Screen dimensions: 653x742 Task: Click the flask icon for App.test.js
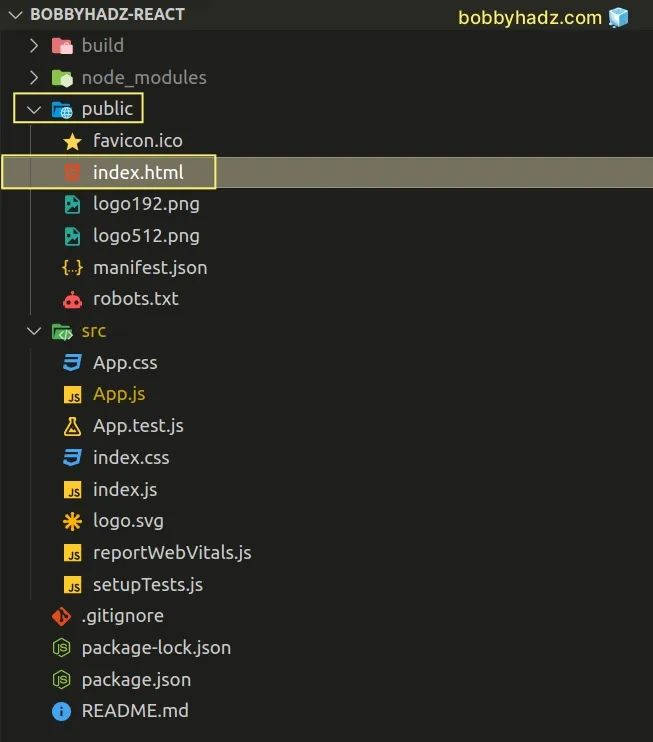(72, 426)
